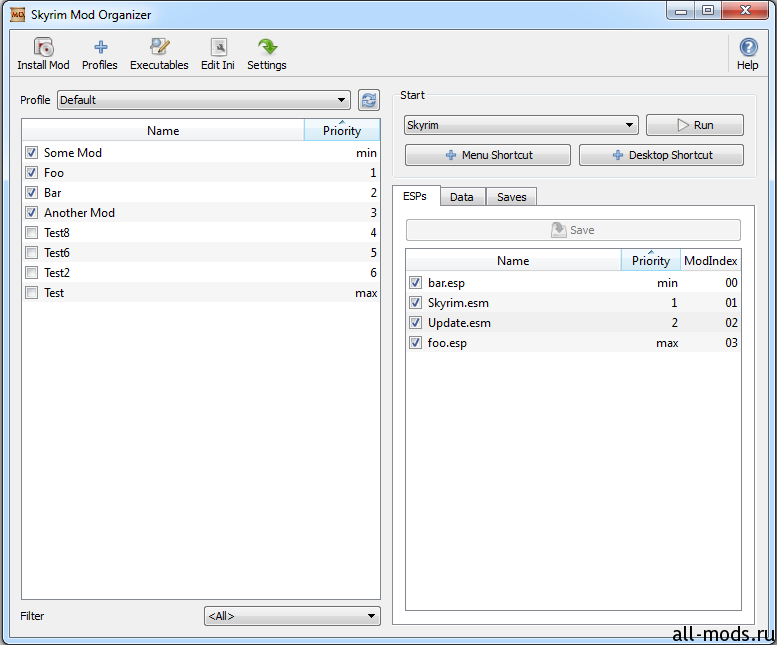Open the Executables editor
The image size is (777, 645).
tap(159, 54)
